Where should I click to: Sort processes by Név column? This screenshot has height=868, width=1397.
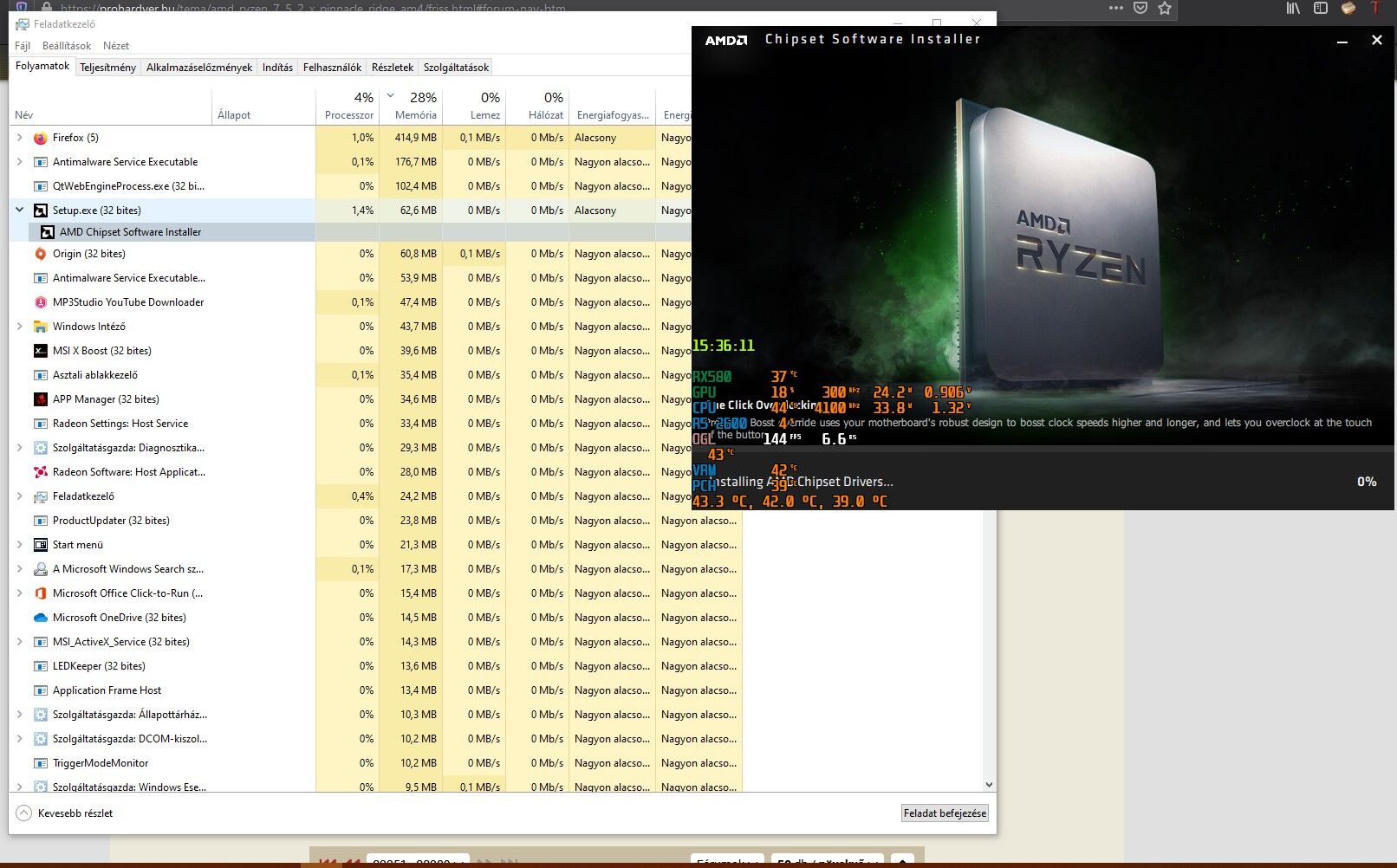(111, 107)
